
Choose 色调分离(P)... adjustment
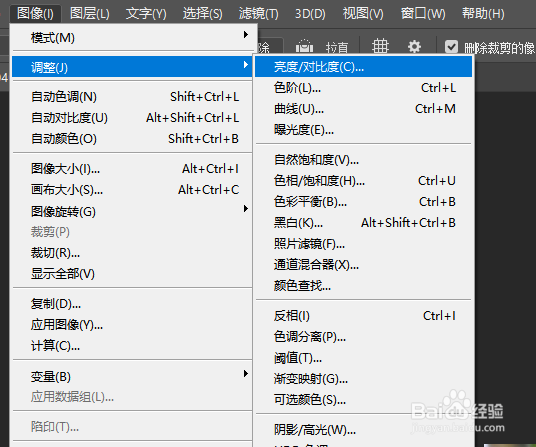pyautogui.click(x=363, y=337)
